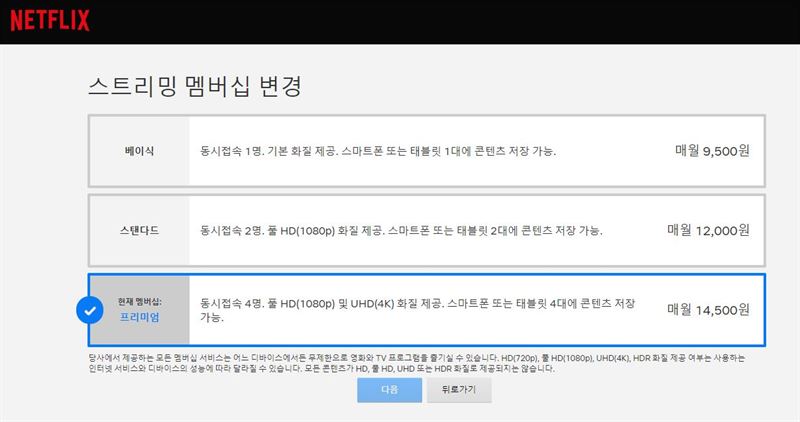Click the 동시접속 4명 Premium plan description
Viewport: 800px width, 422px height.
click(417, 310)
